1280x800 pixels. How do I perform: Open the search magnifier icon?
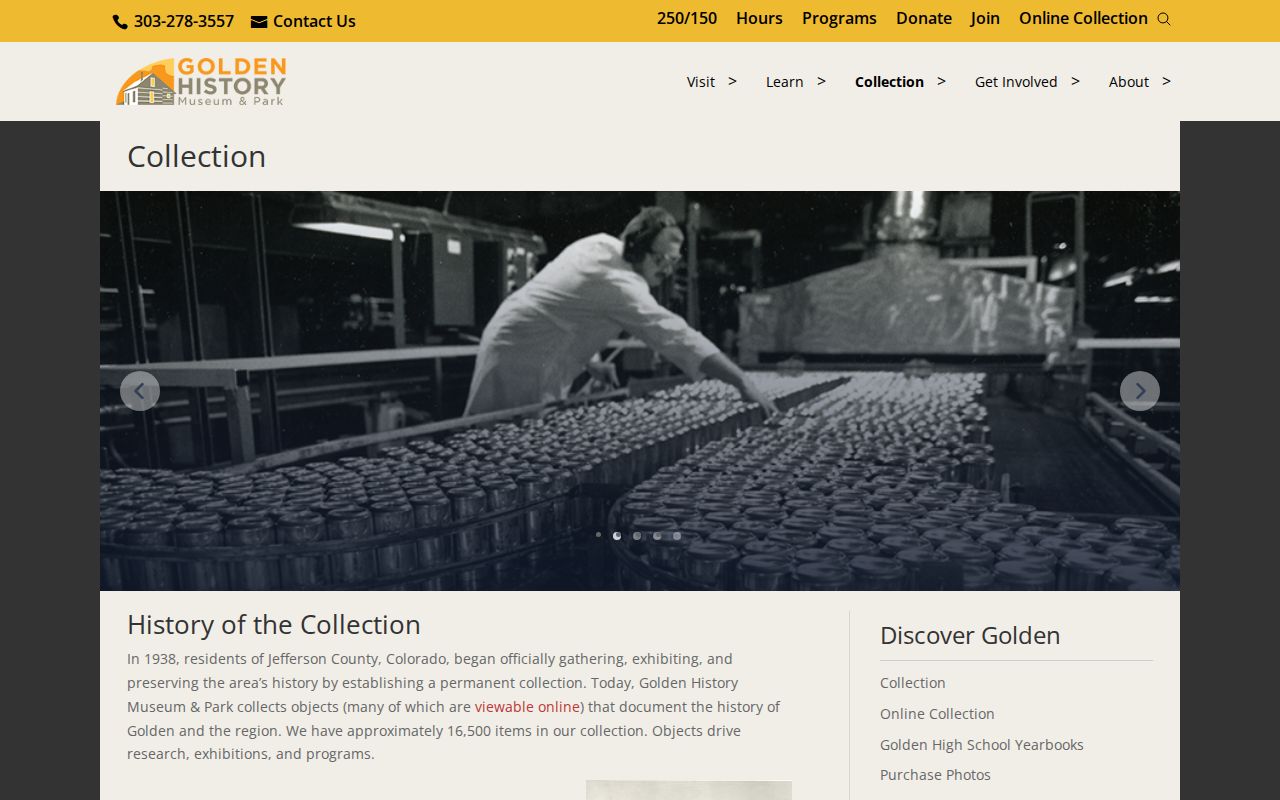[1164, 19]
